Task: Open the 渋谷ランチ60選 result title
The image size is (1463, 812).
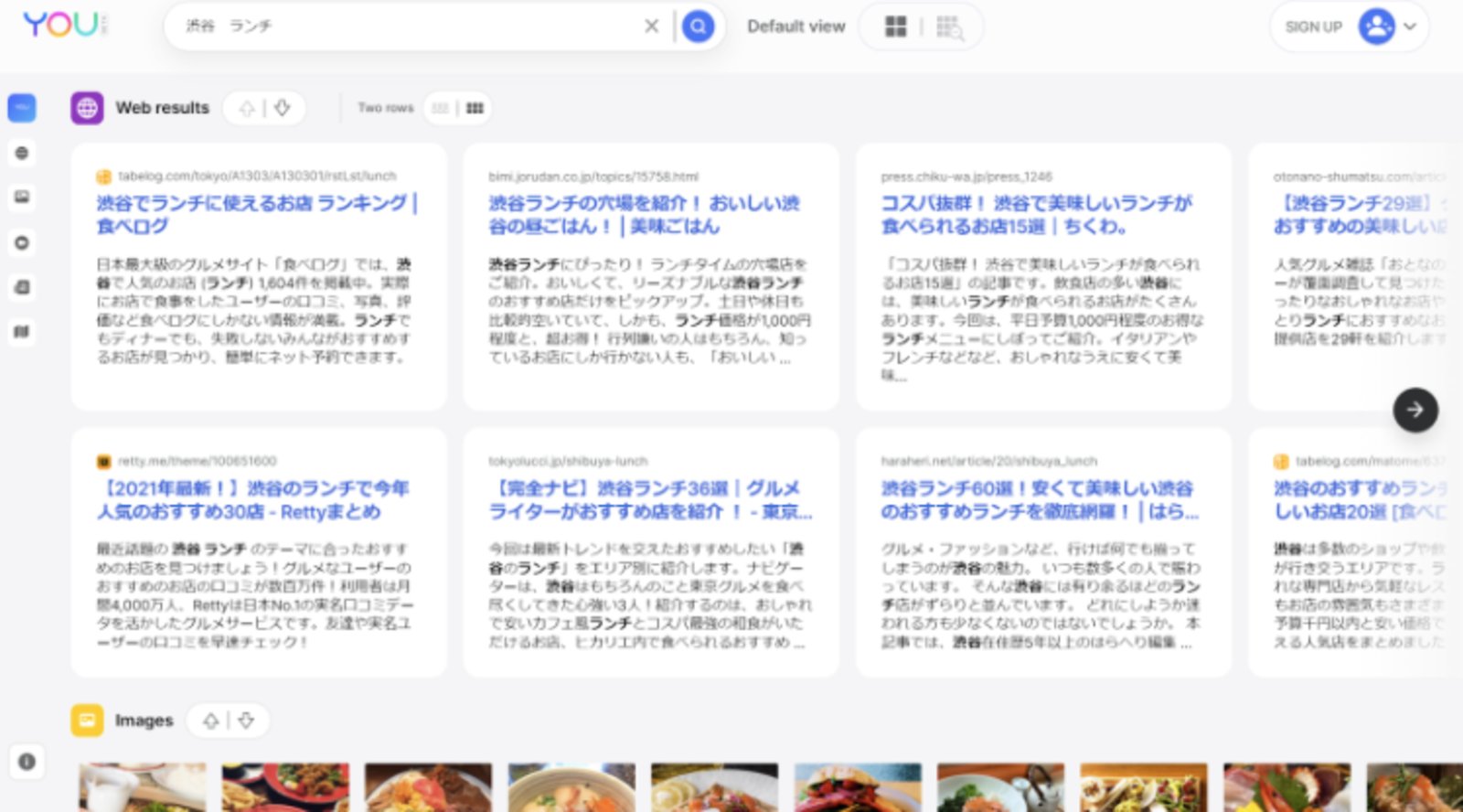Action: (x=1040, y=499)
